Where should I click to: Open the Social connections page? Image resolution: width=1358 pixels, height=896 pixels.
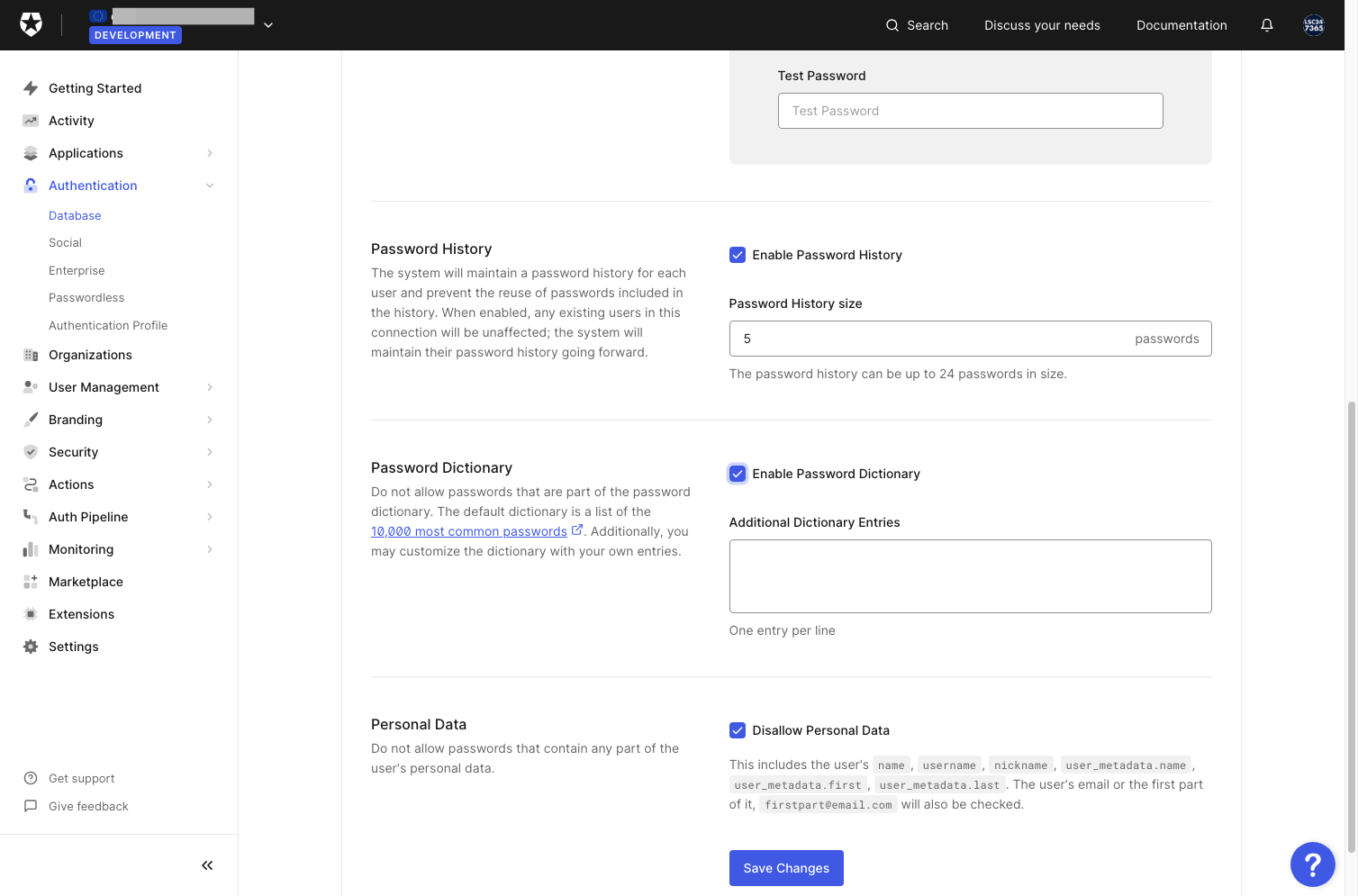coord(65,243)
